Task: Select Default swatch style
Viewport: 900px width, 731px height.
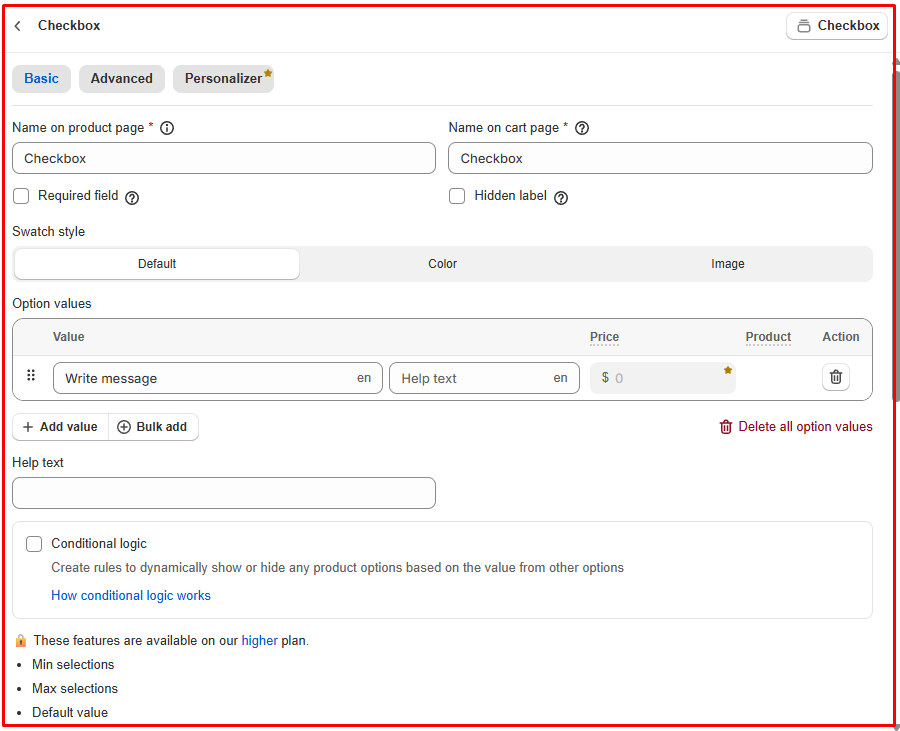Action: [157, 264]
